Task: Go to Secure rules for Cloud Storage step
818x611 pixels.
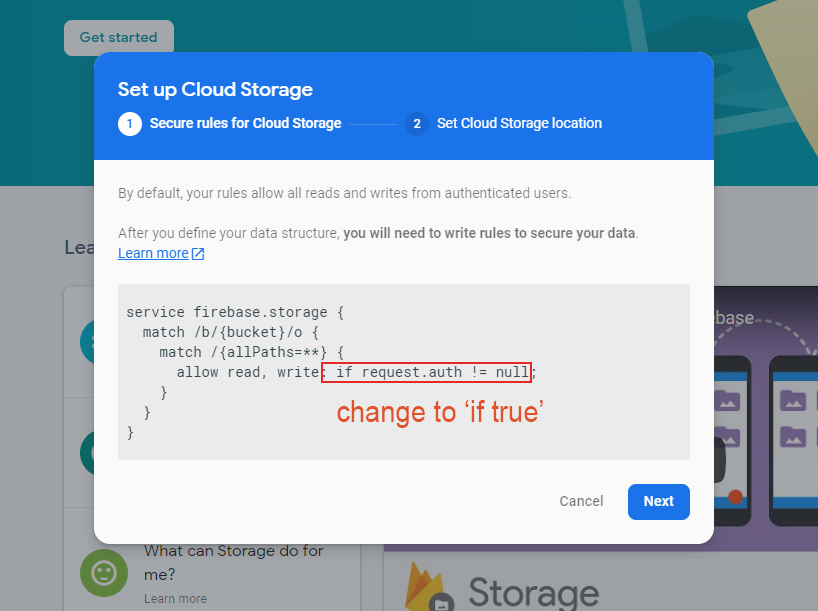Action: pos(245,124)
